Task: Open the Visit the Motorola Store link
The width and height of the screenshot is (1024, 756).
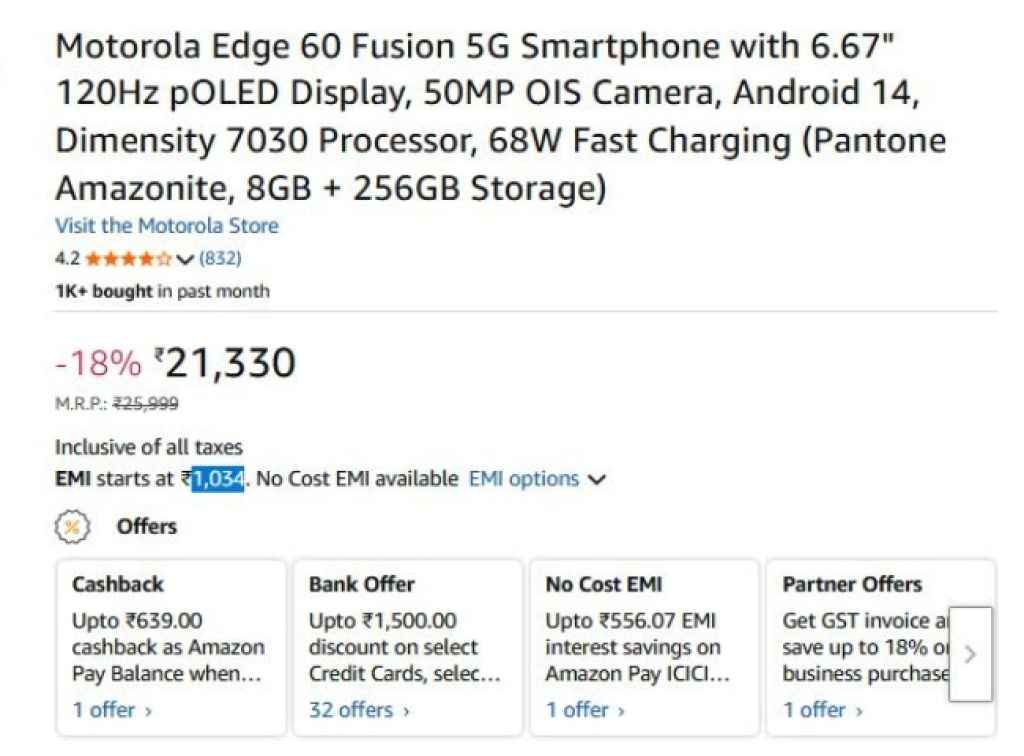Action: [166, 226]
